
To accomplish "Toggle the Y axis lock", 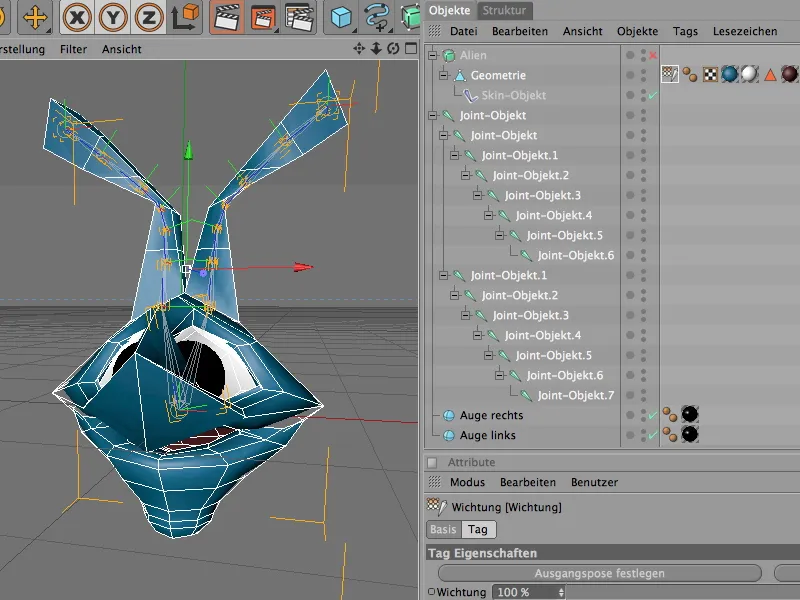I will (x=113, y=17).
